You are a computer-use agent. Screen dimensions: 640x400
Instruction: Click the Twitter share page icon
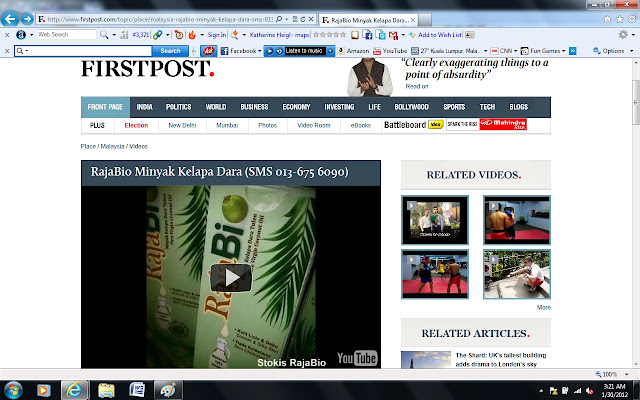click(380, 35)
